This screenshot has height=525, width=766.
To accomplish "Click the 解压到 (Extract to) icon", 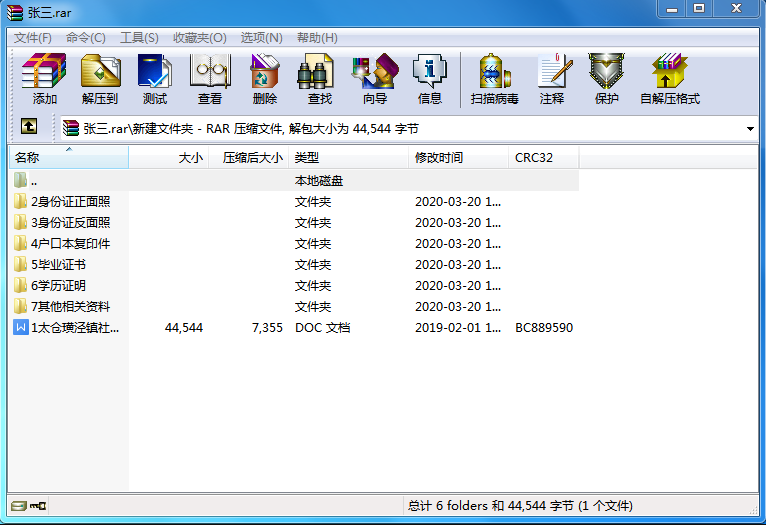I will point(100,79).
